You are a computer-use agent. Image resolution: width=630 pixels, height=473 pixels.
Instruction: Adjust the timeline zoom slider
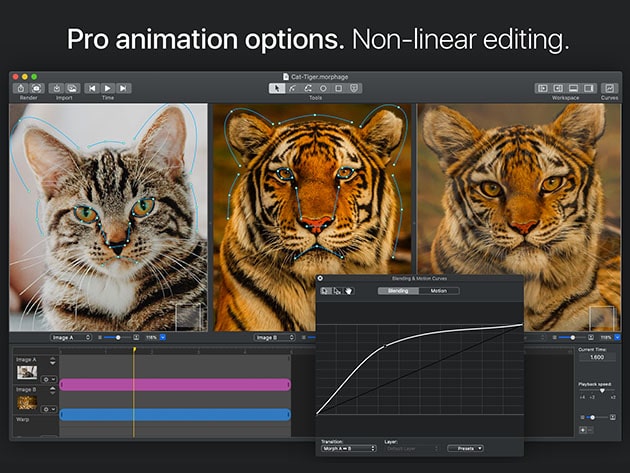click(597, 418)
